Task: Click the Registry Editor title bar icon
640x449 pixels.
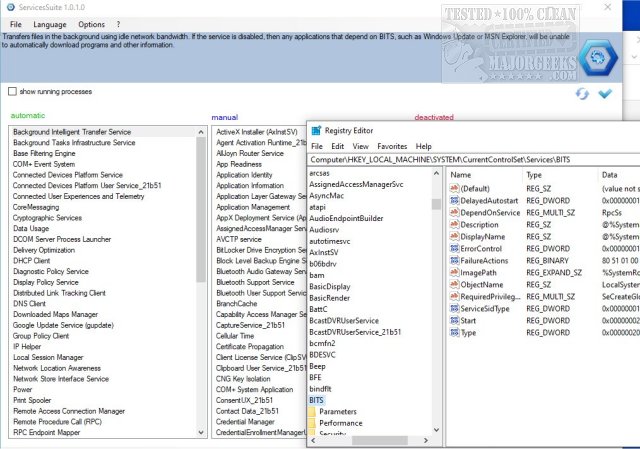Action: click(x=316, y=131)
